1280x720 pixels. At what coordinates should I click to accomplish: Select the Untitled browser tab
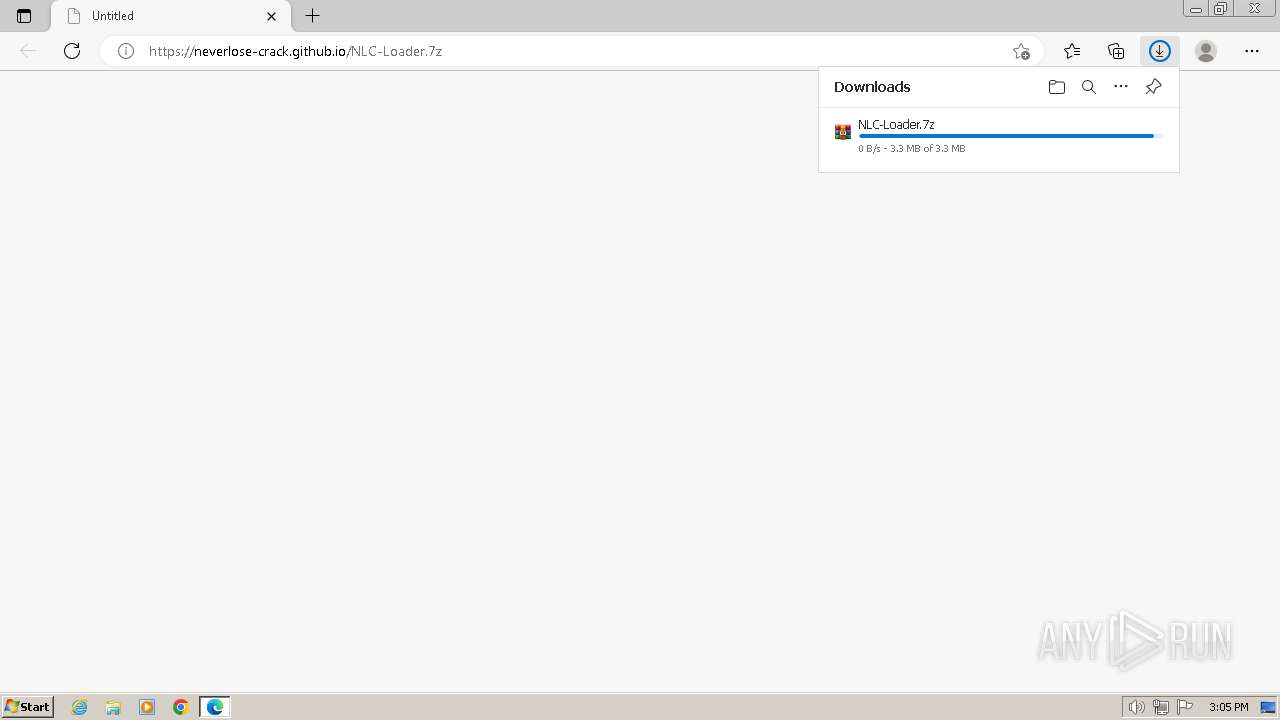coord(170,16)
